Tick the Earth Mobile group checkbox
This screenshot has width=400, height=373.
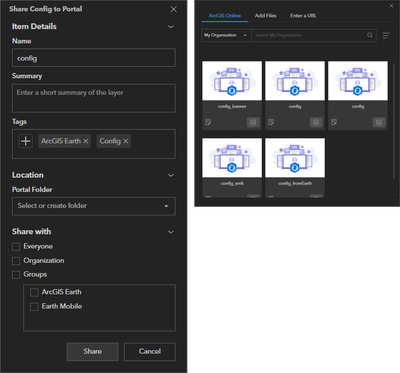[34, 307]
